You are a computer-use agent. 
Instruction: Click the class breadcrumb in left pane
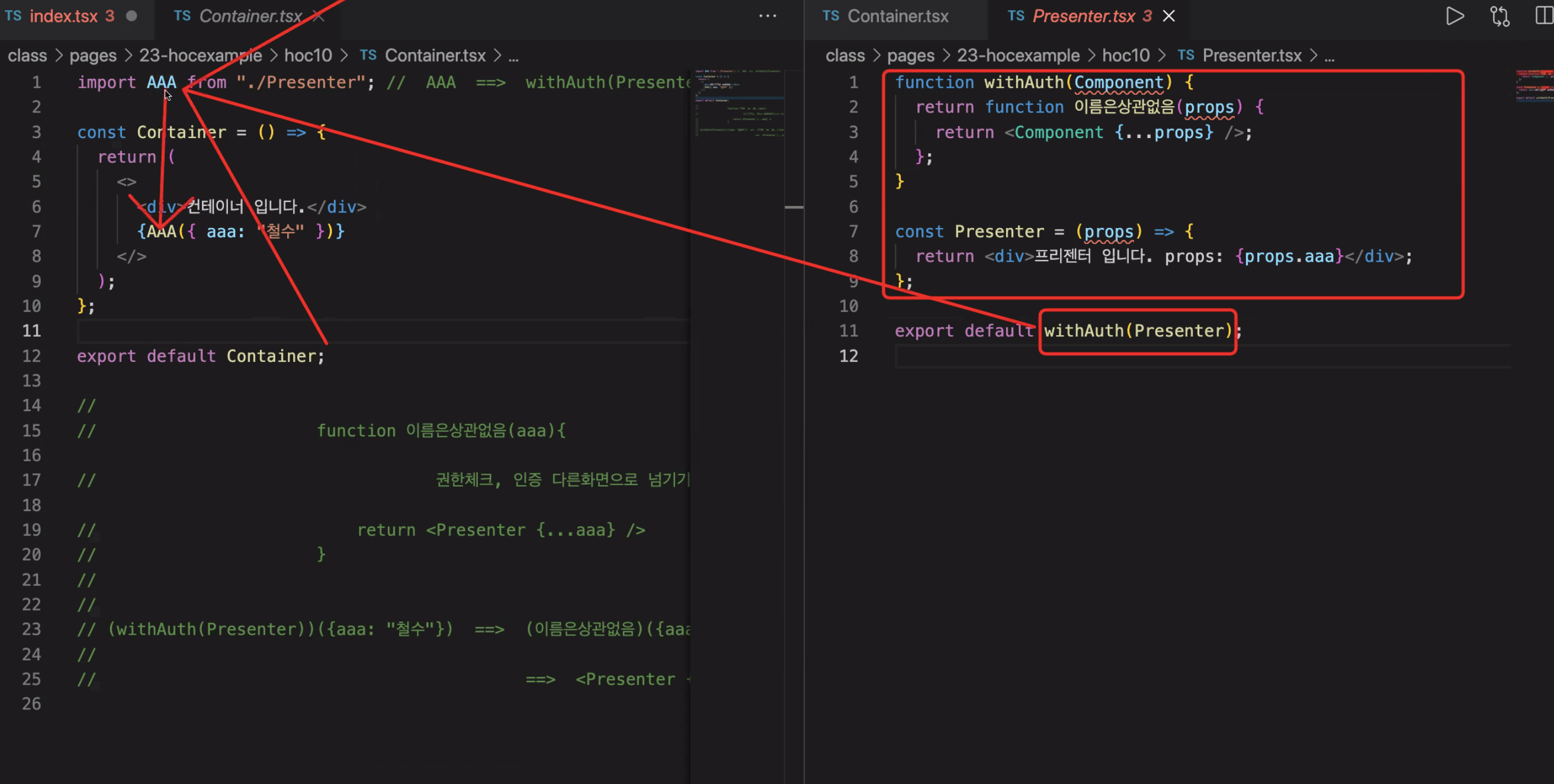(27, 56)
